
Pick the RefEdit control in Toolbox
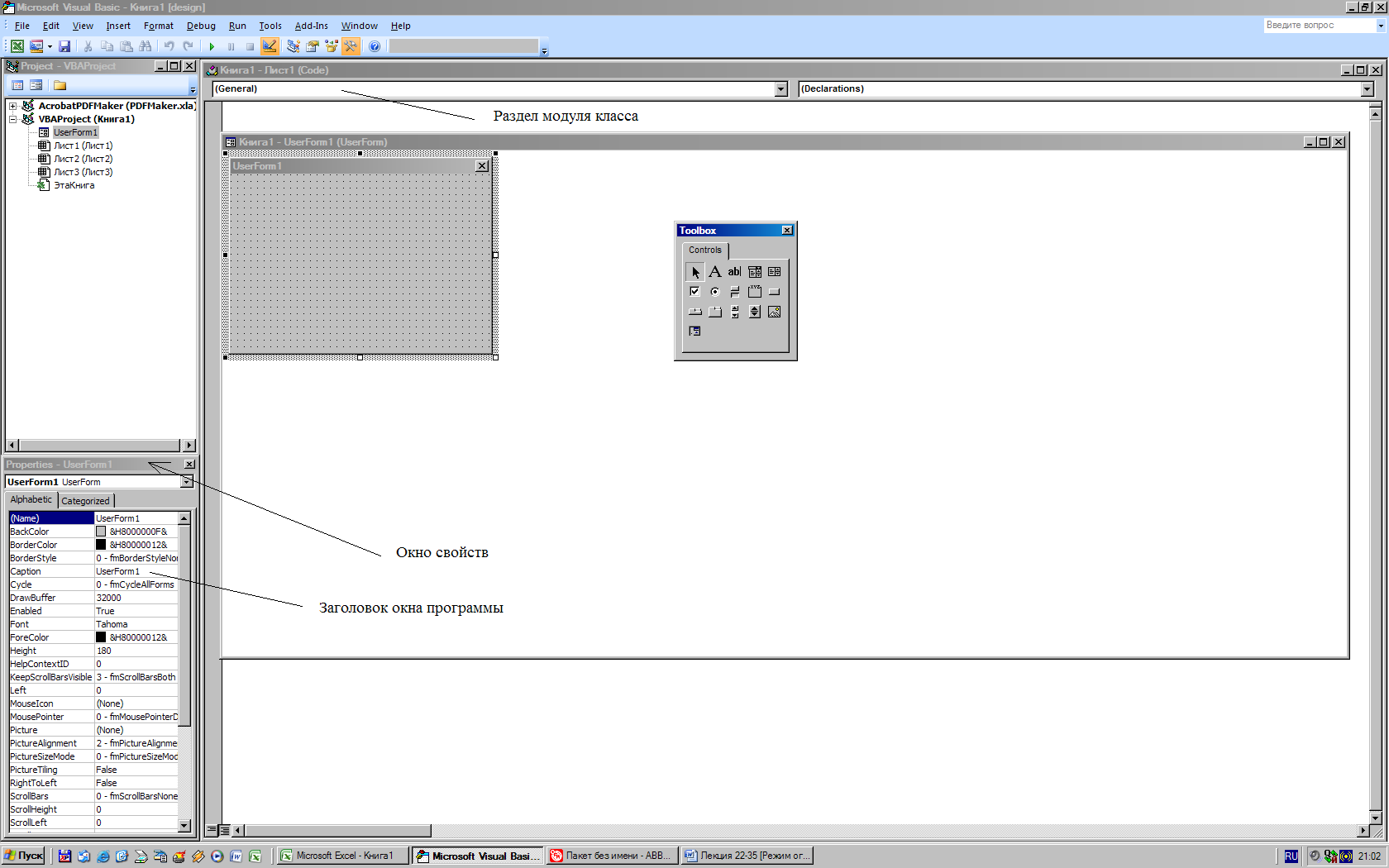coord(695,331)
